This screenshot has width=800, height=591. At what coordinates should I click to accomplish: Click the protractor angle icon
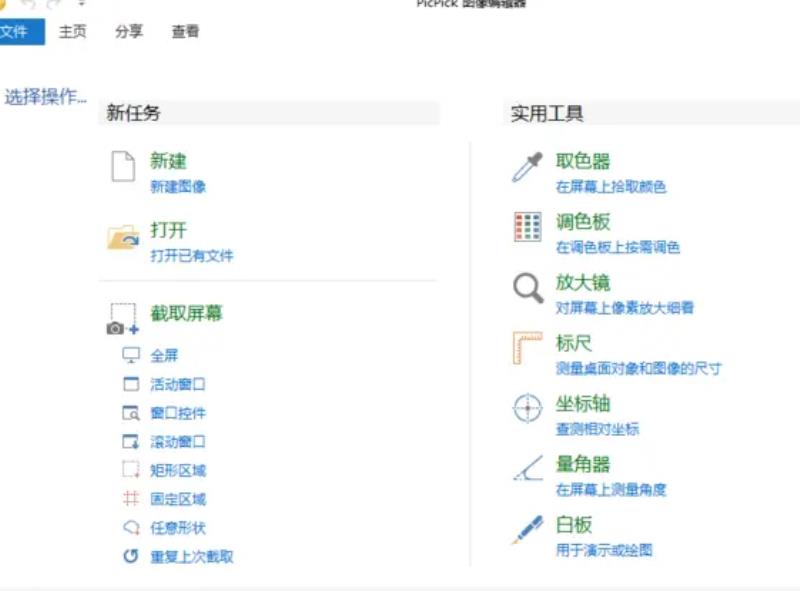pyautogui.click(x=528, y=468)
